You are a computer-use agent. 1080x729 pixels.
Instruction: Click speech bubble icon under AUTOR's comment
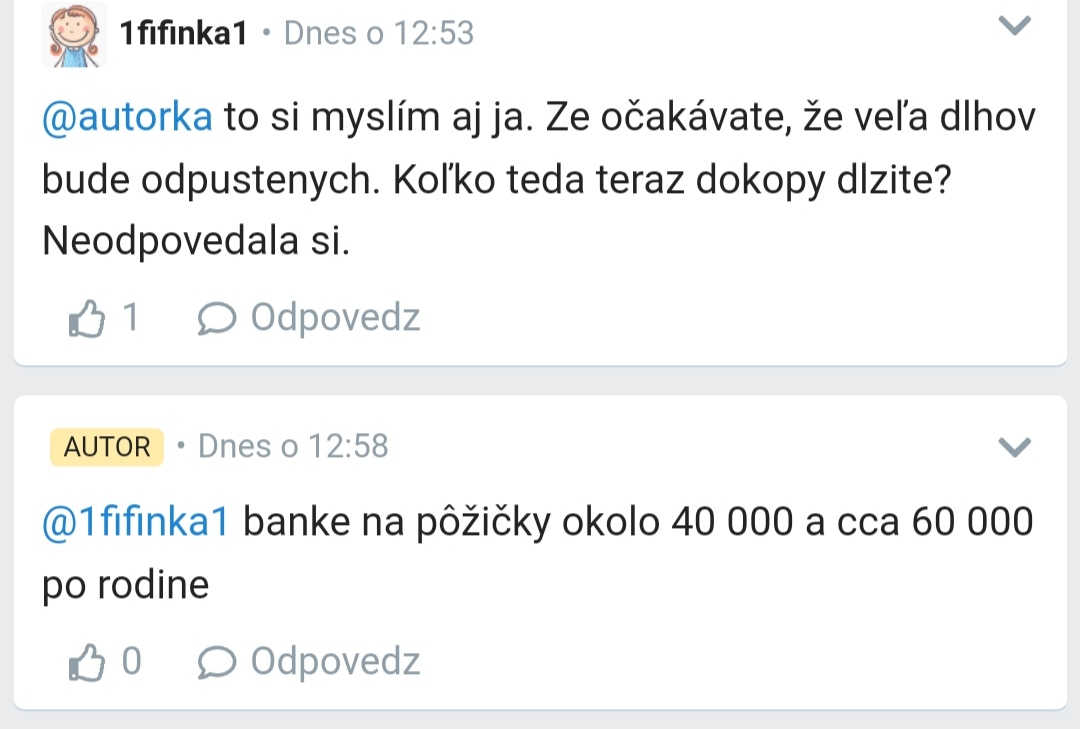coord(216,662)
